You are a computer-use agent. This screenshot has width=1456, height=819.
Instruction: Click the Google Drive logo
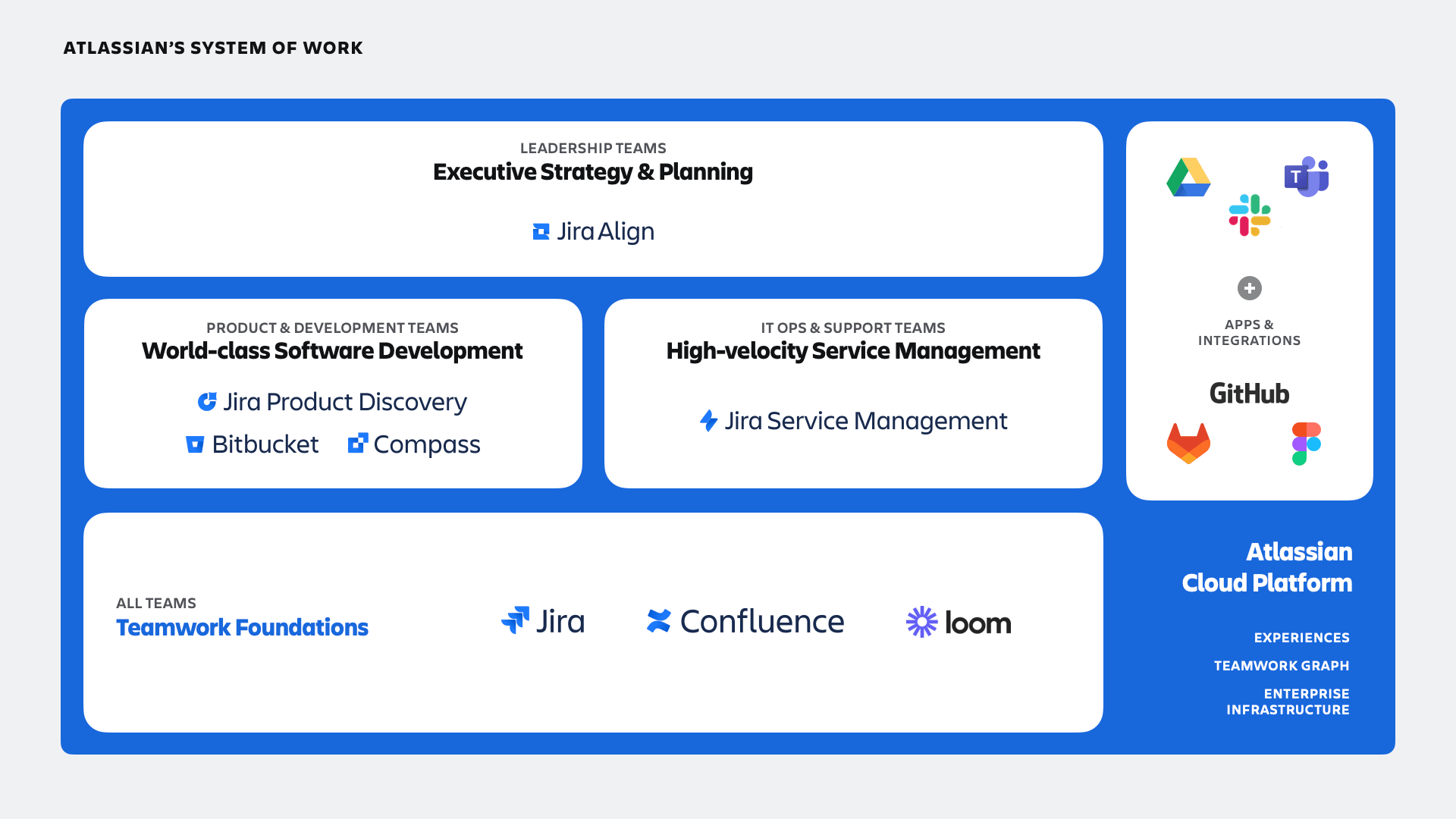pos(1188,177)
